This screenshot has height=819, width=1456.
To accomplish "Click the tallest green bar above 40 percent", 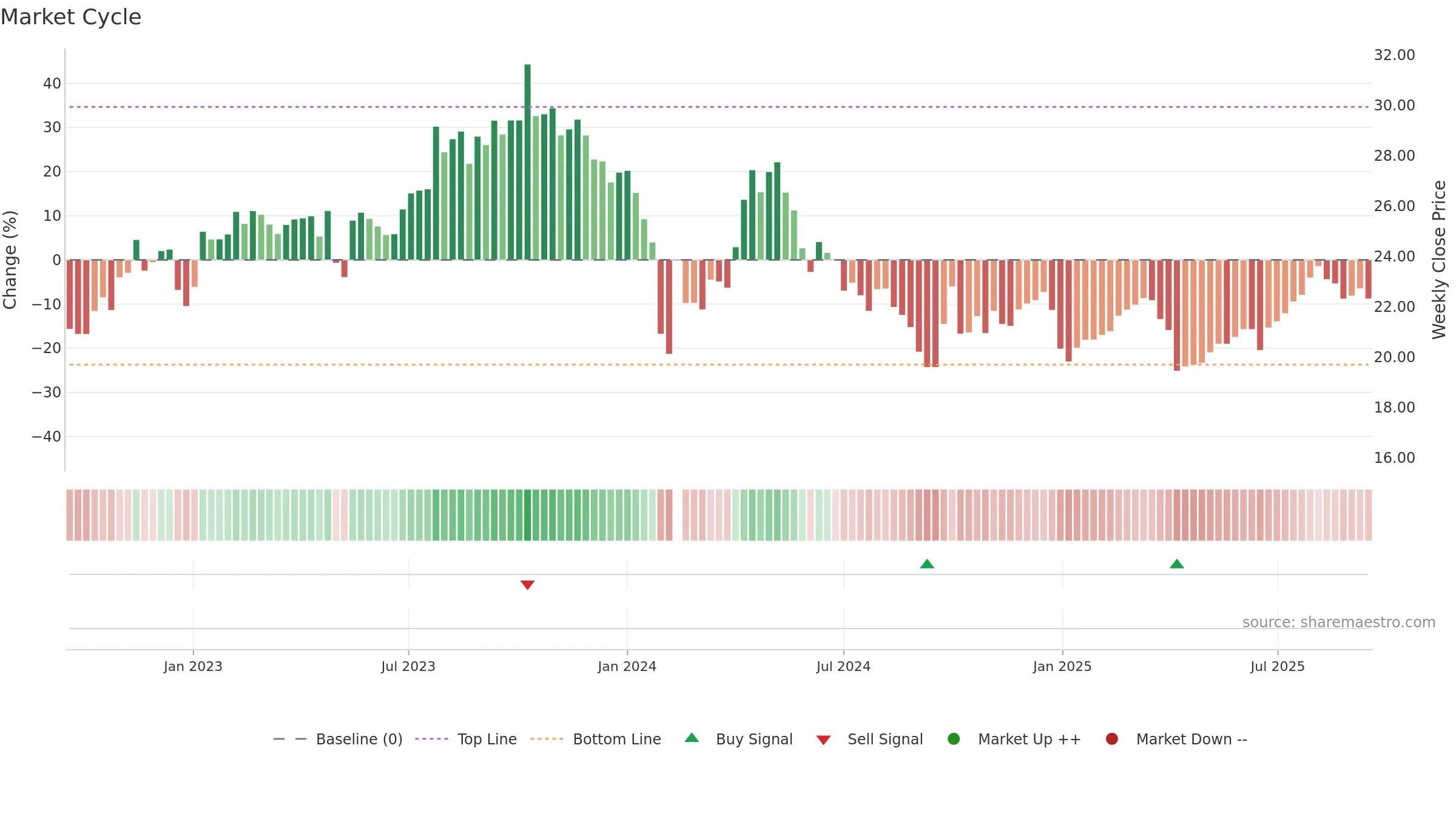I will coord(528,162).
